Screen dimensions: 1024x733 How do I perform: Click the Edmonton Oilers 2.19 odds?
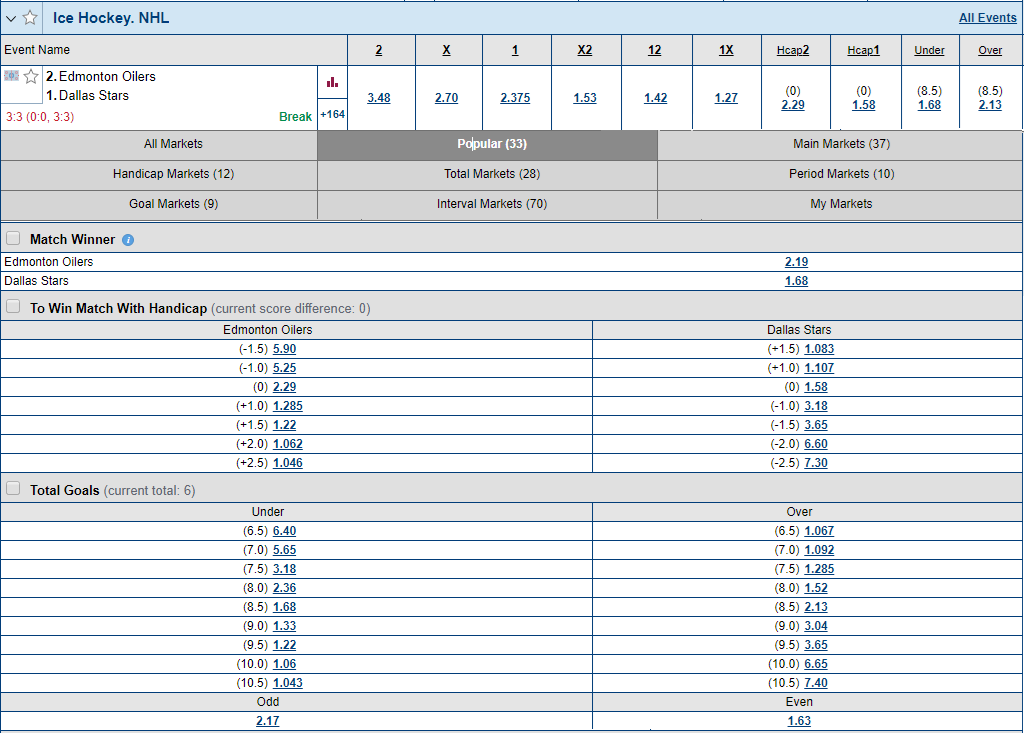coord(796,262)
